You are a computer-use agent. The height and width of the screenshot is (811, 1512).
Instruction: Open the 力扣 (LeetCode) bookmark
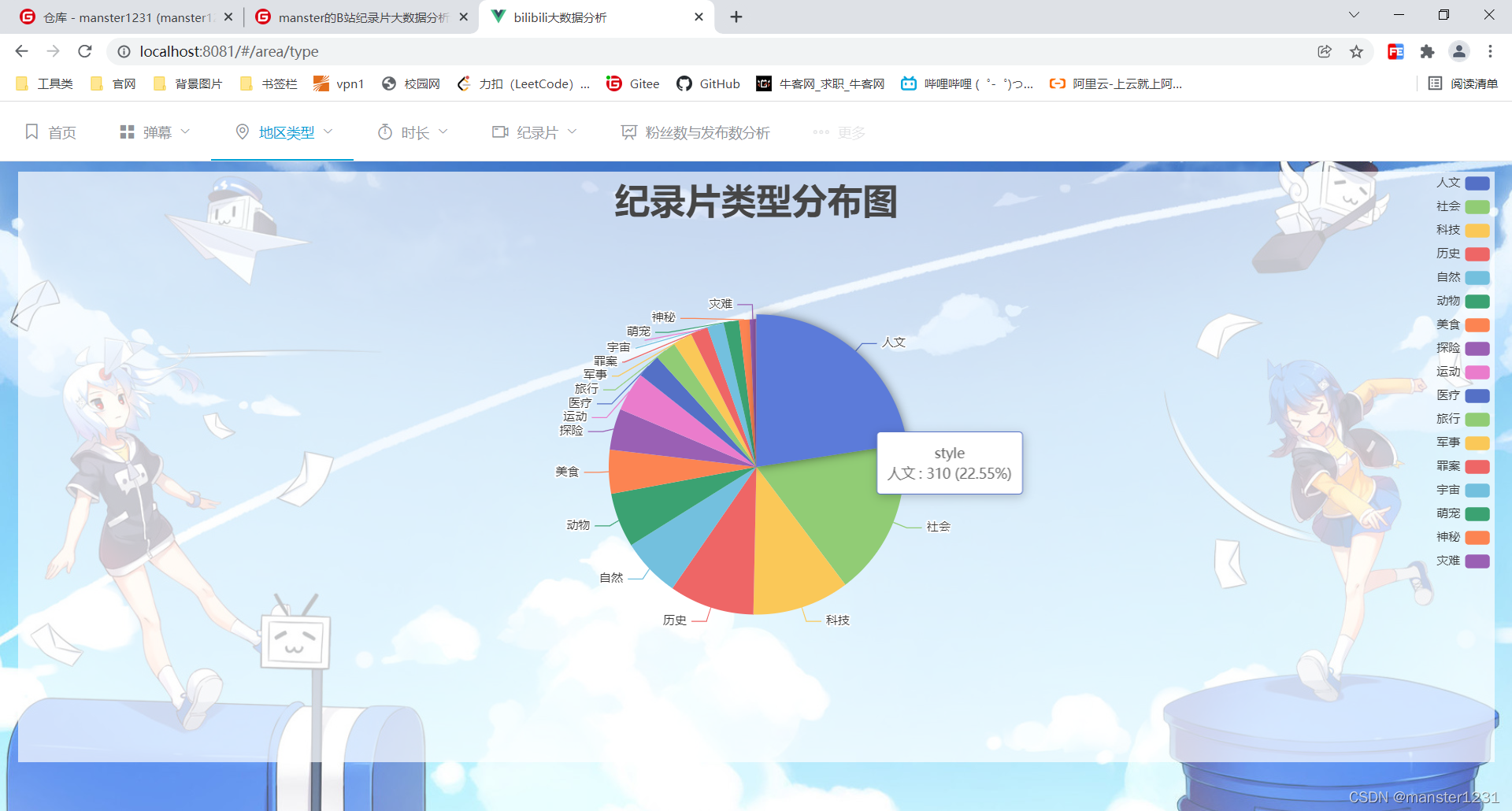pyautogui.click(x=523, y=83)
